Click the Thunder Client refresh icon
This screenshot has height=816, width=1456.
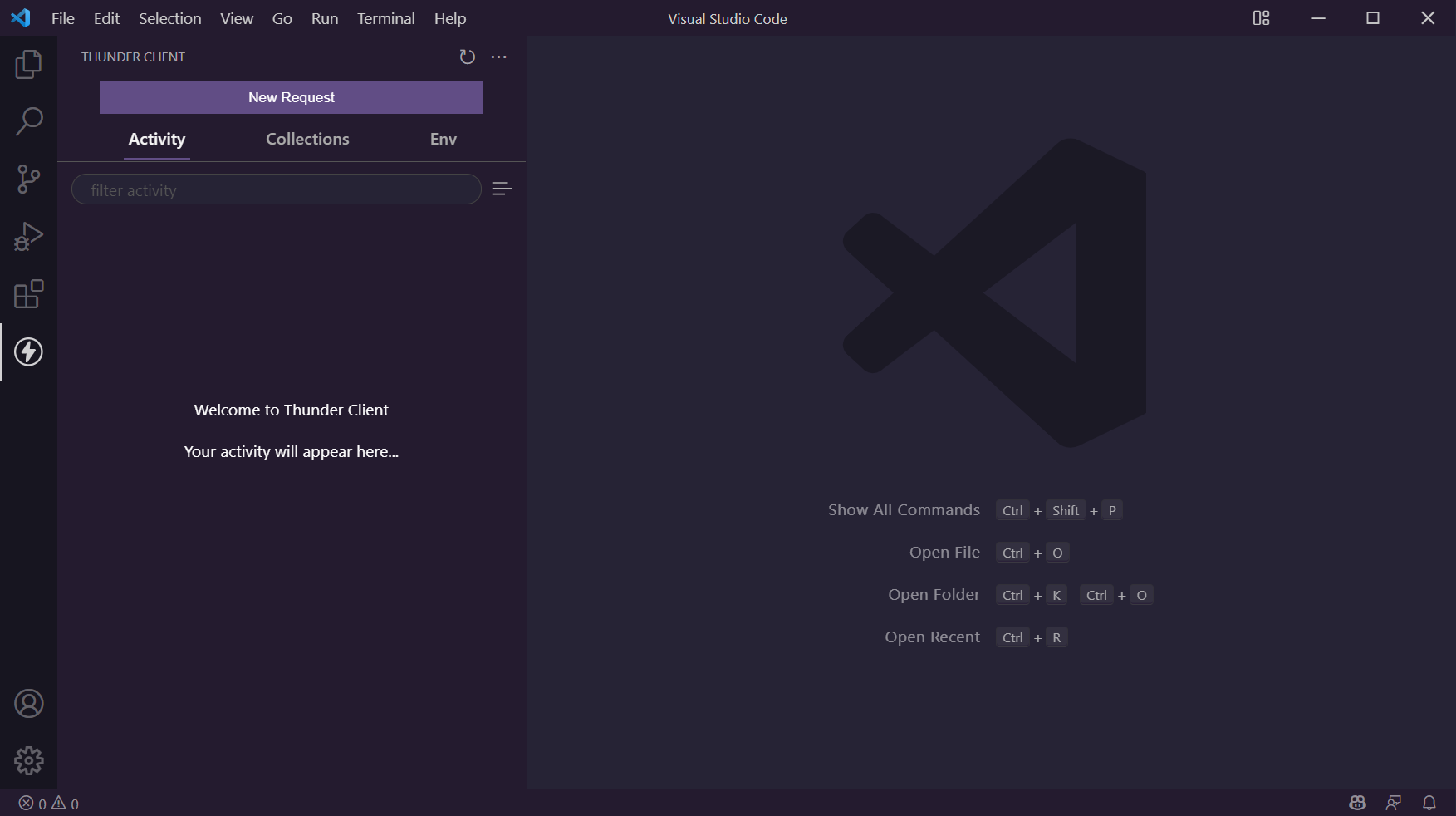pyautogui.click(x=467, y=57)
